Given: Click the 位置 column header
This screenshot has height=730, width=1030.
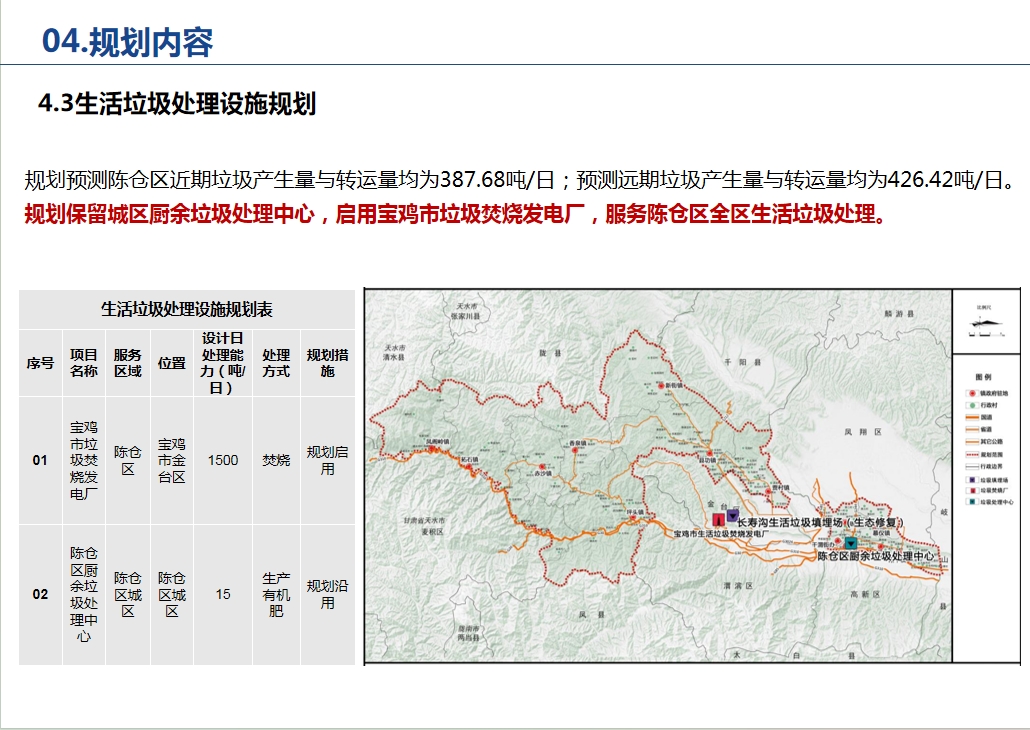Looking at the screenshot, I should click(171, 363).
